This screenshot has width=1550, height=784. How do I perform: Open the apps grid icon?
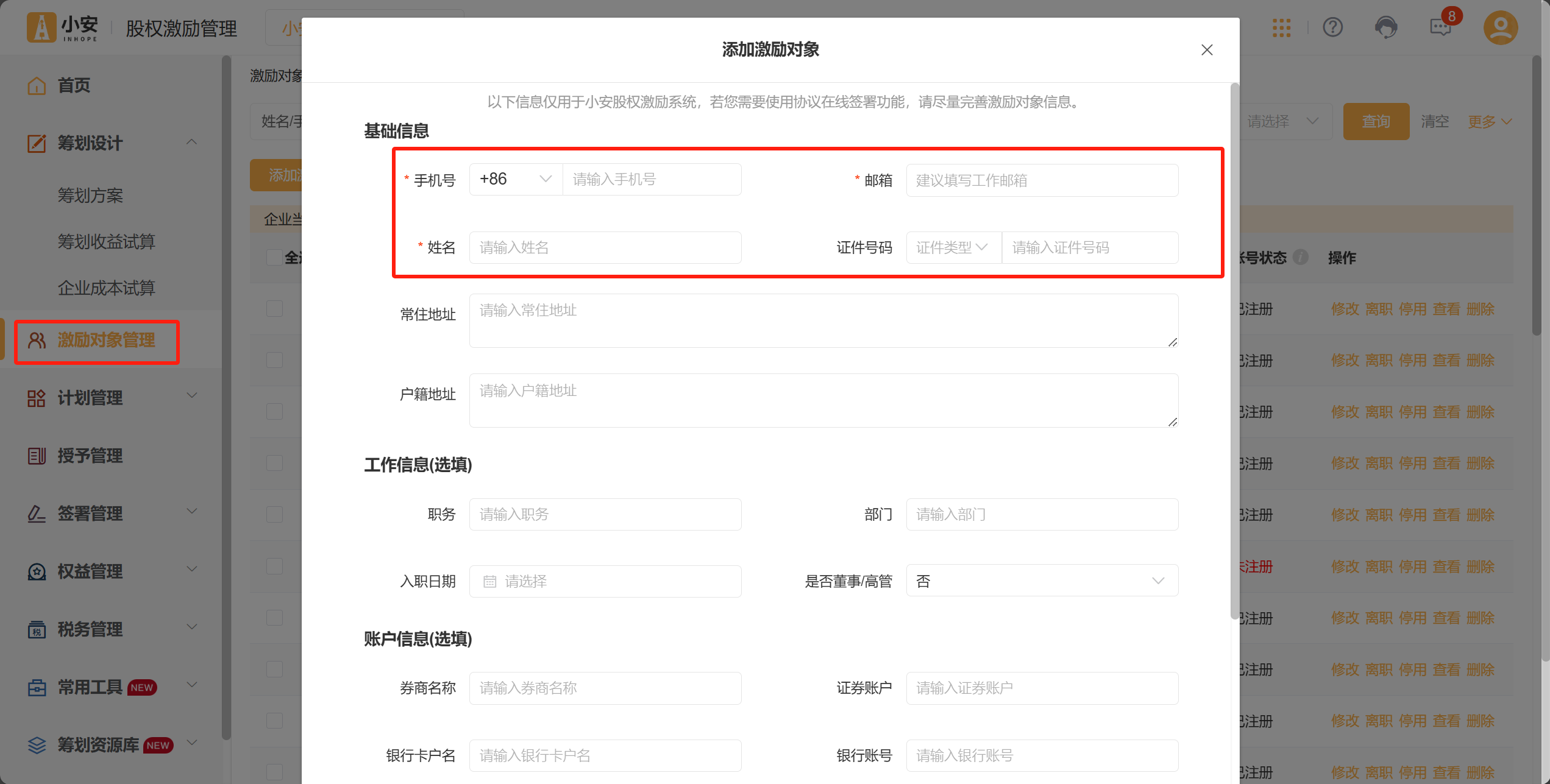click(1281, 27)
